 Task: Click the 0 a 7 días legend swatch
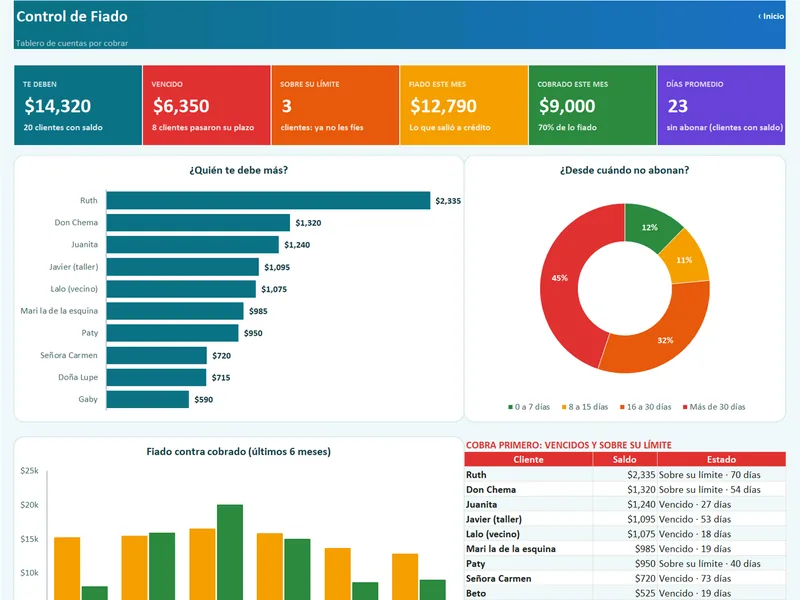coord(510,407)
